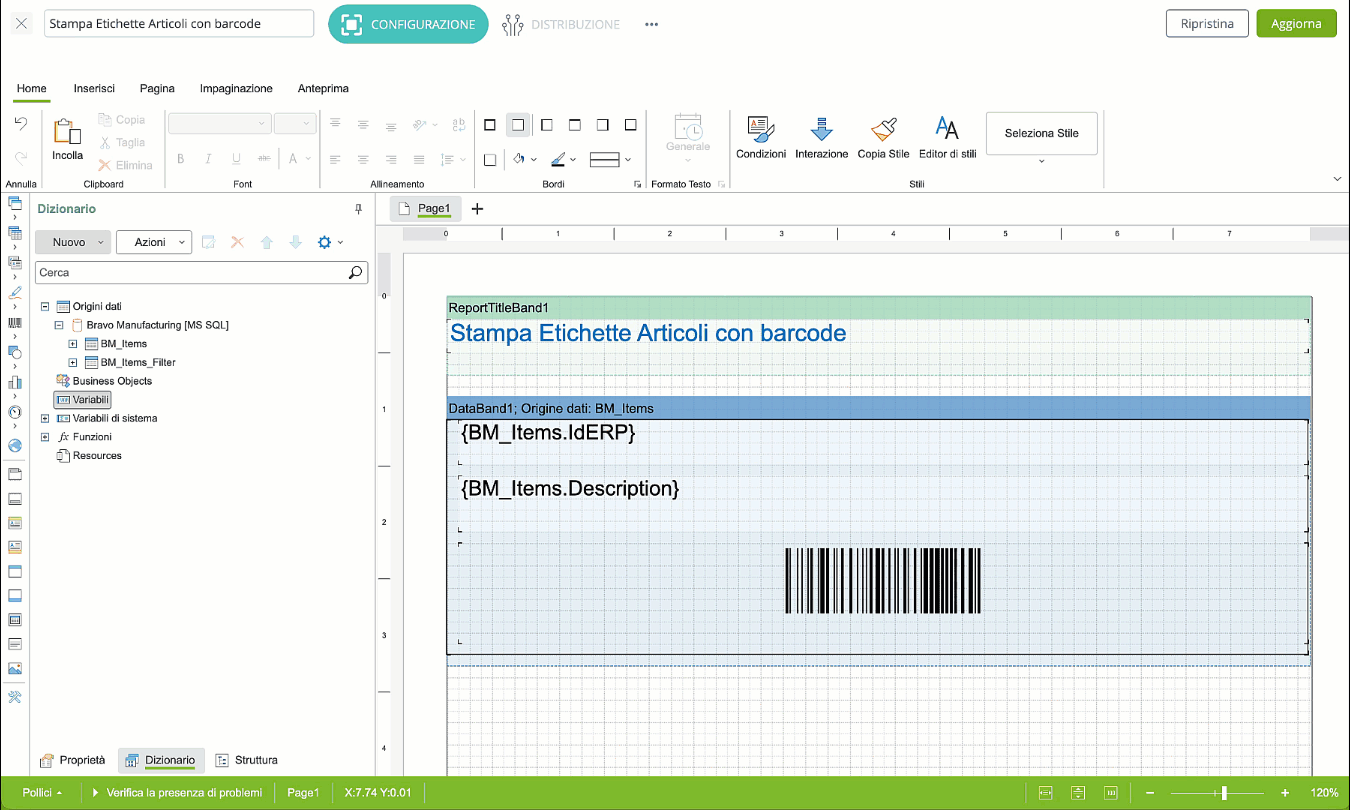Click the globe map icon in sidebar

pyautogui.click(x=14, y=446)
